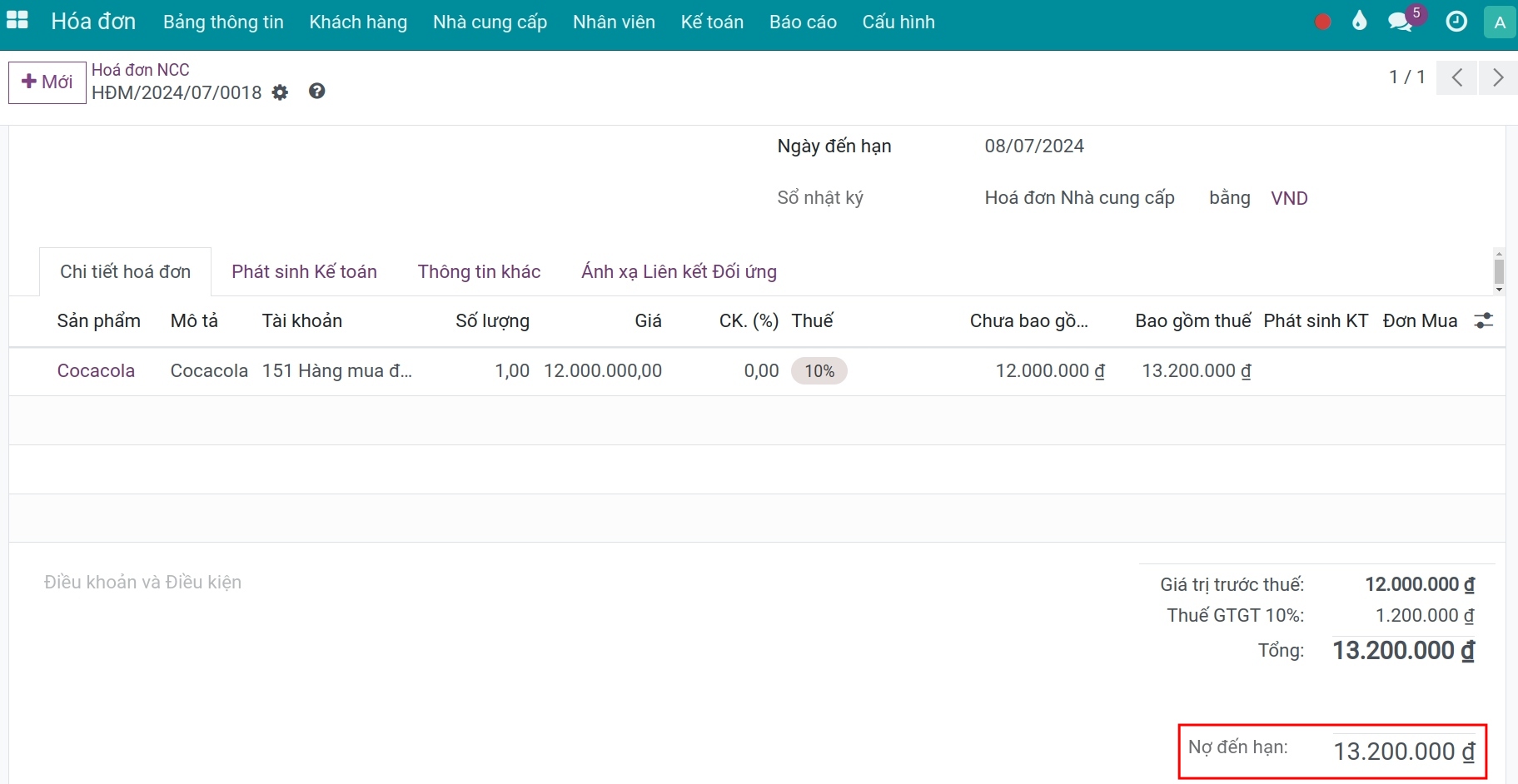
Task: Open the apps grid home menu
Action: (17, 21)
